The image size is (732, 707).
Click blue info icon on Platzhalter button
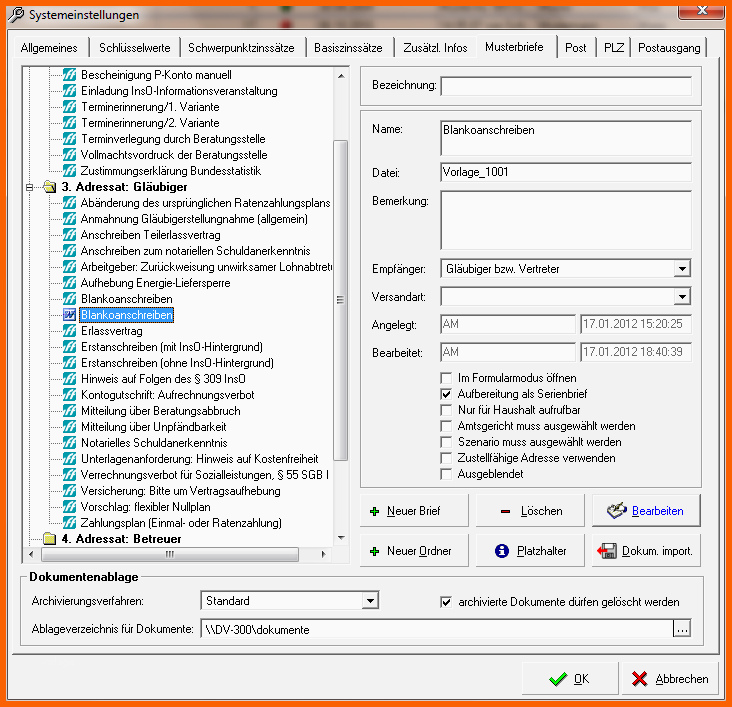click(502, 551)
